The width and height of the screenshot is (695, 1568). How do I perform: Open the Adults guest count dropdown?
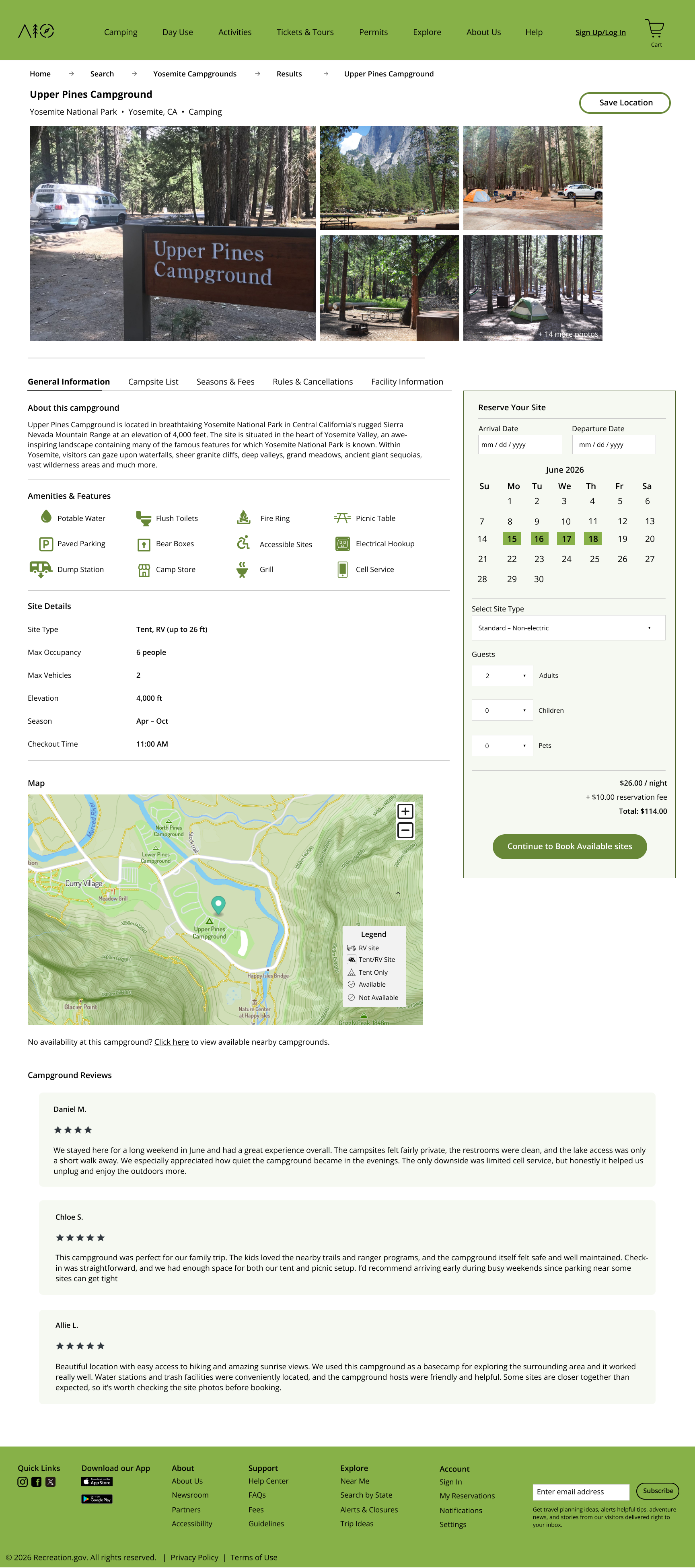coord(502,676)
